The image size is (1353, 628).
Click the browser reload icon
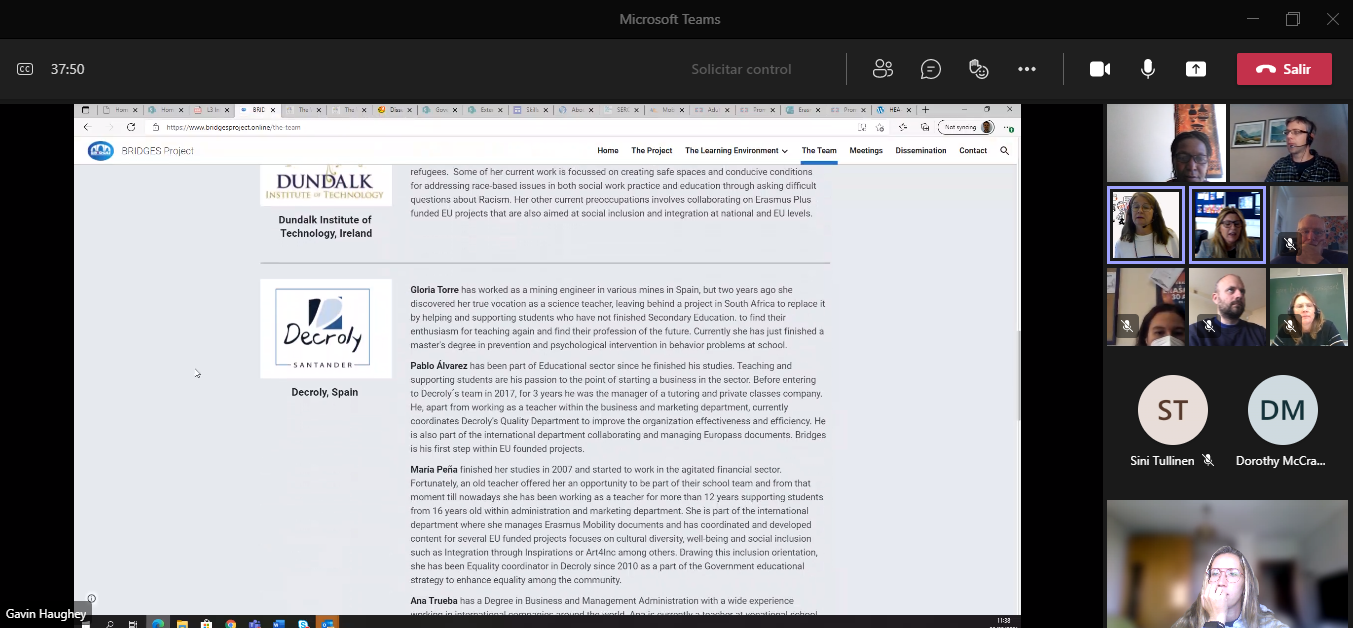[131, 127]
